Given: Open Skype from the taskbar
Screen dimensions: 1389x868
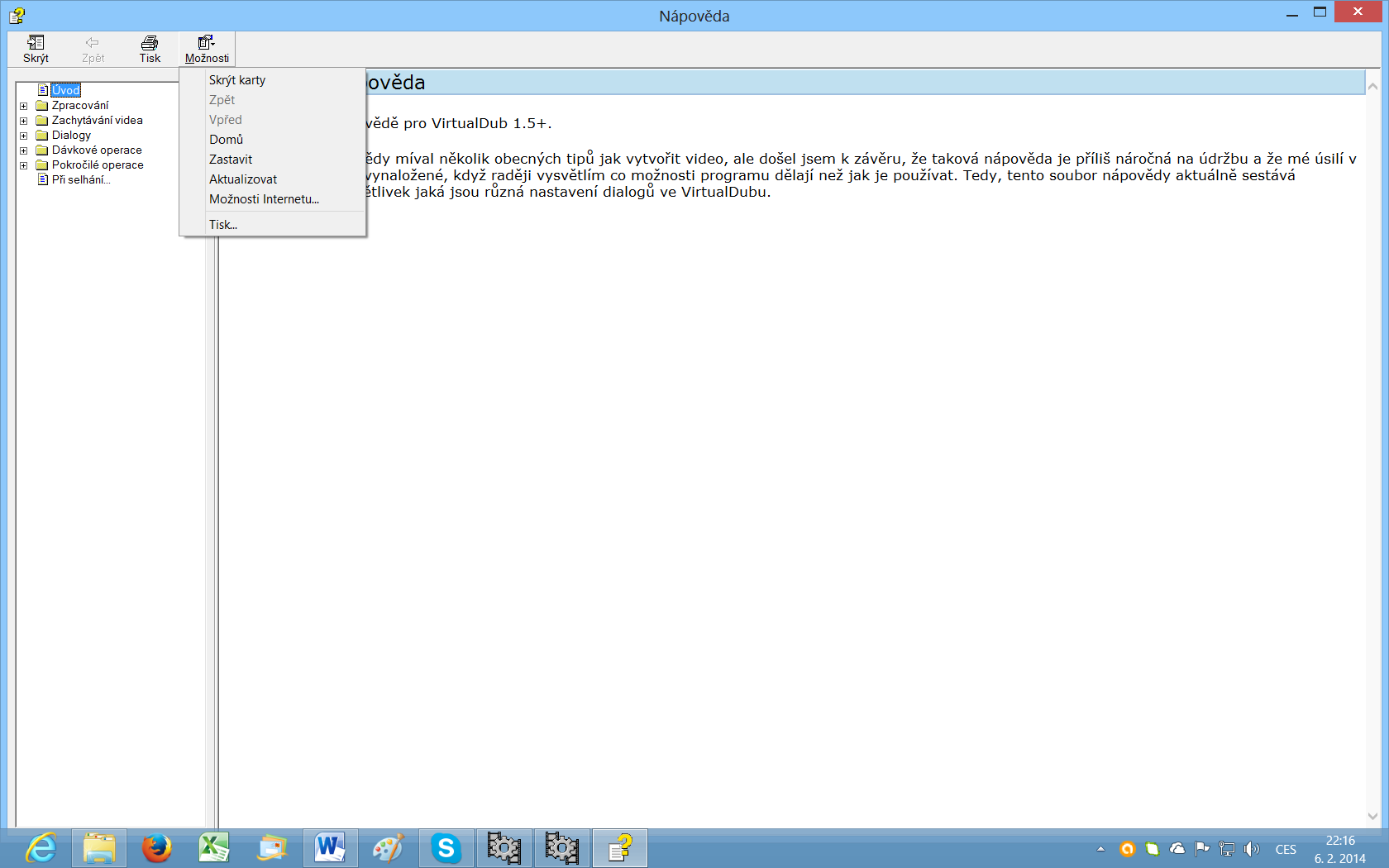Looking at the screenshot, I should click(x=446, y=848).
